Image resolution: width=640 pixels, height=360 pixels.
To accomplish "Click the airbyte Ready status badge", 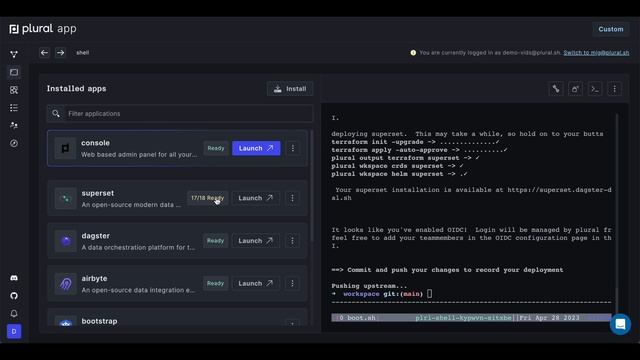I will [x=216, y=283].
